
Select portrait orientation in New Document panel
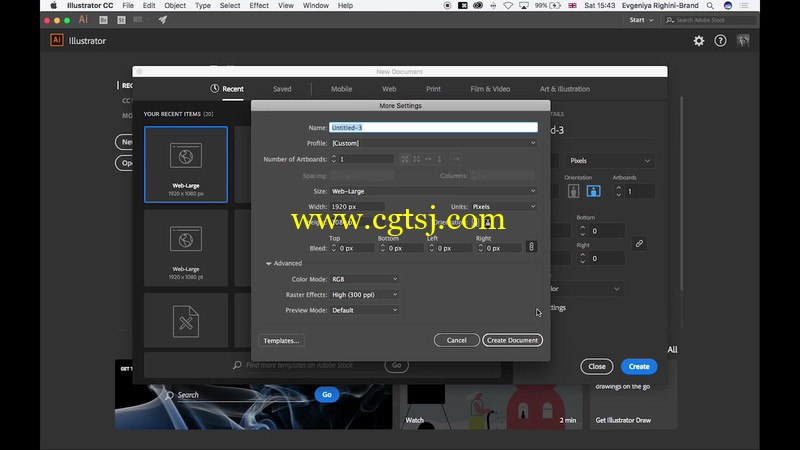pos(573,191)
